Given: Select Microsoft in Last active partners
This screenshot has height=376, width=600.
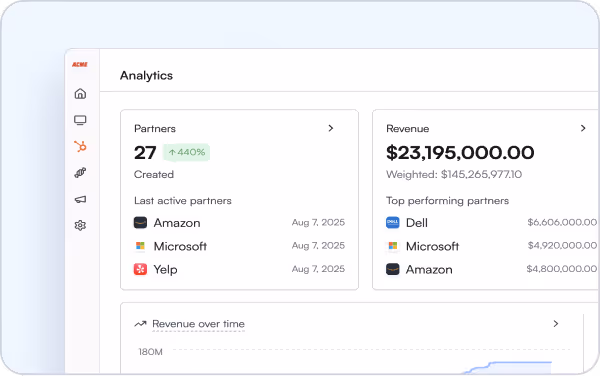Looking at the screenshot, I should point(180,246).
